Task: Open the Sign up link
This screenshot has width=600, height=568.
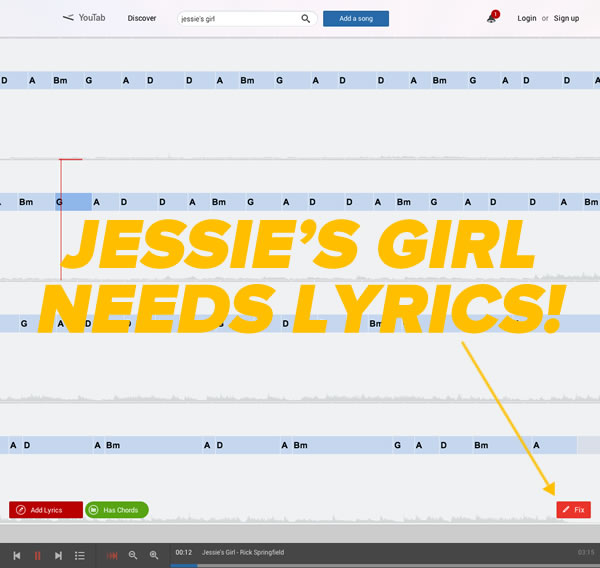Action: click(566, 18)
